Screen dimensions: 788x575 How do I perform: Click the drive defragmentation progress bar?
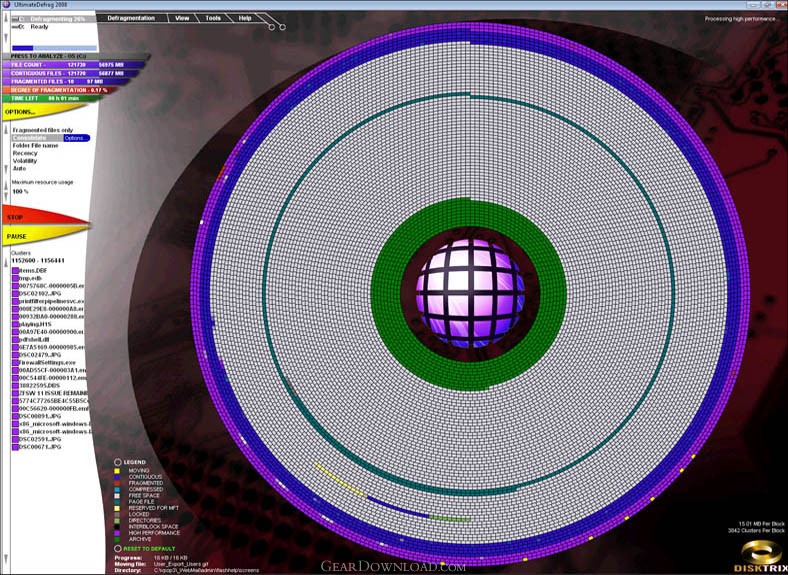54,48
